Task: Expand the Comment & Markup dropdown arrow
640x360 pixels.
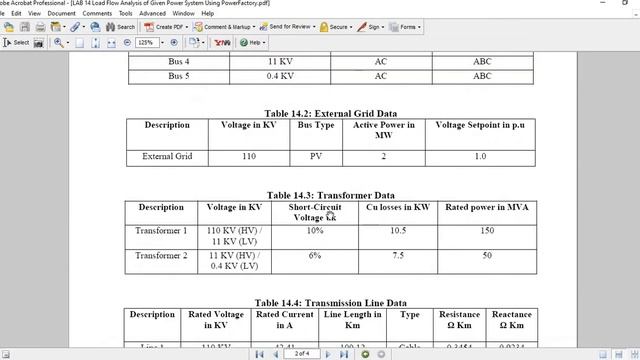Action: pyautogui.click(x=254, y=27)
